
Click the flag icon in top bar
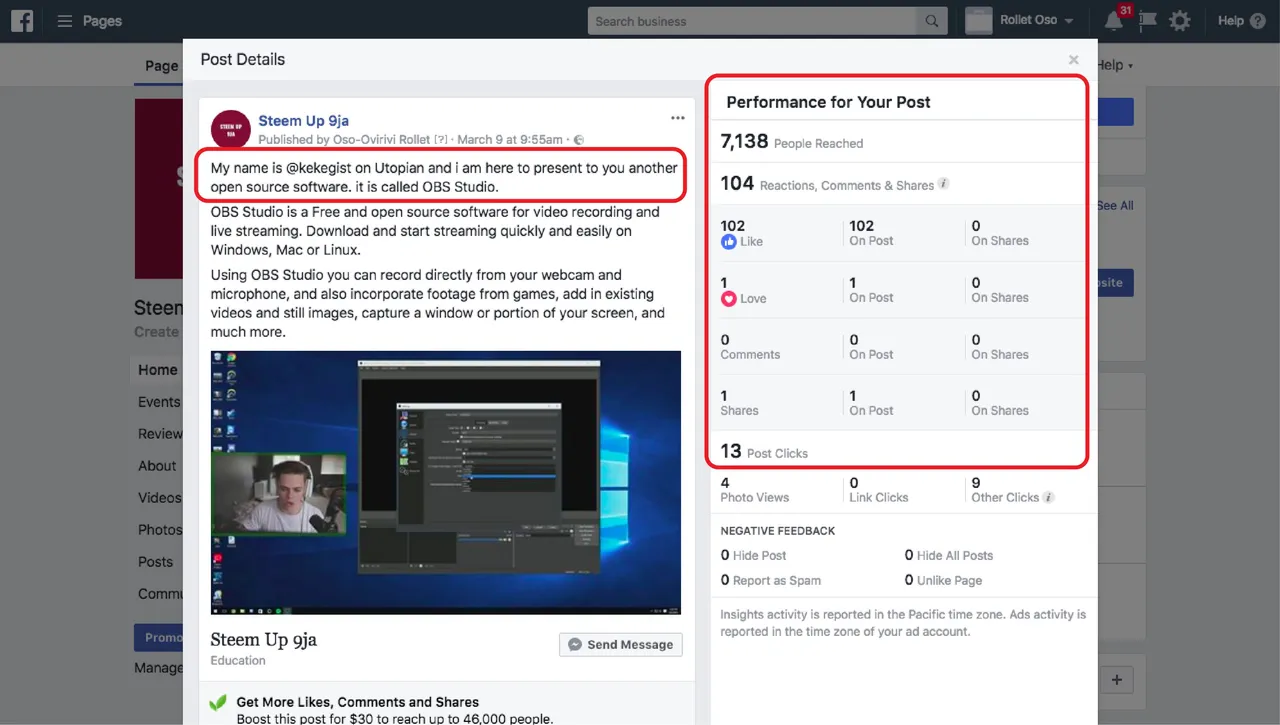1147,21
